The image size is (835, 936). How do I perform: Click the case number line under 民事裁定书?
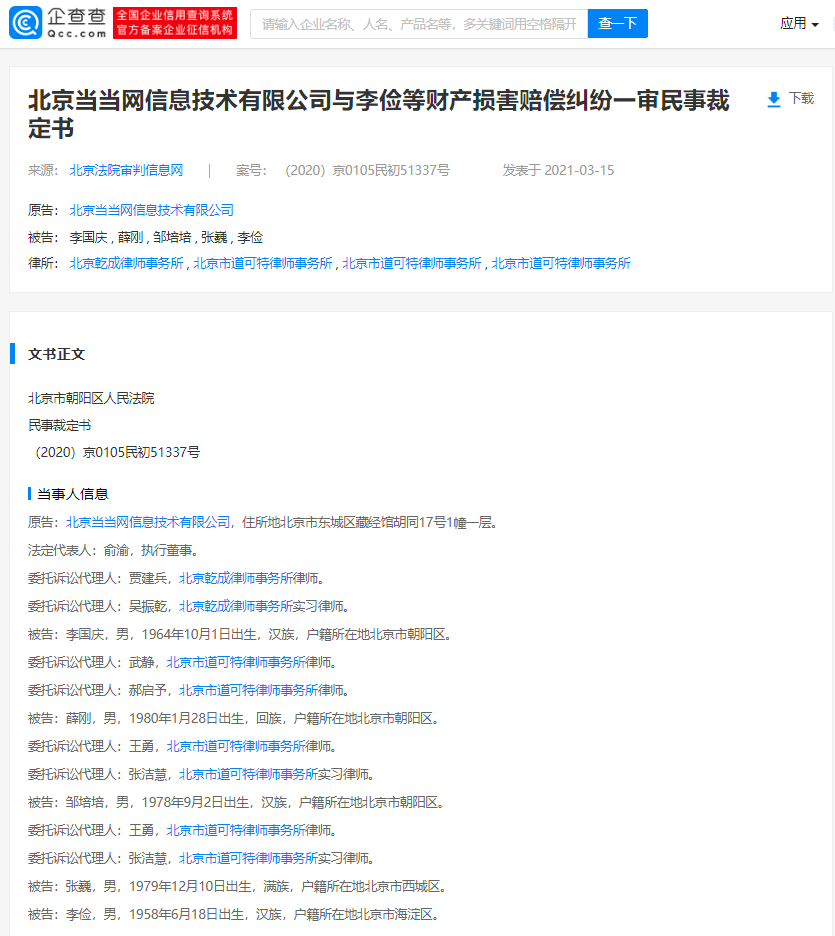(115, 452)
